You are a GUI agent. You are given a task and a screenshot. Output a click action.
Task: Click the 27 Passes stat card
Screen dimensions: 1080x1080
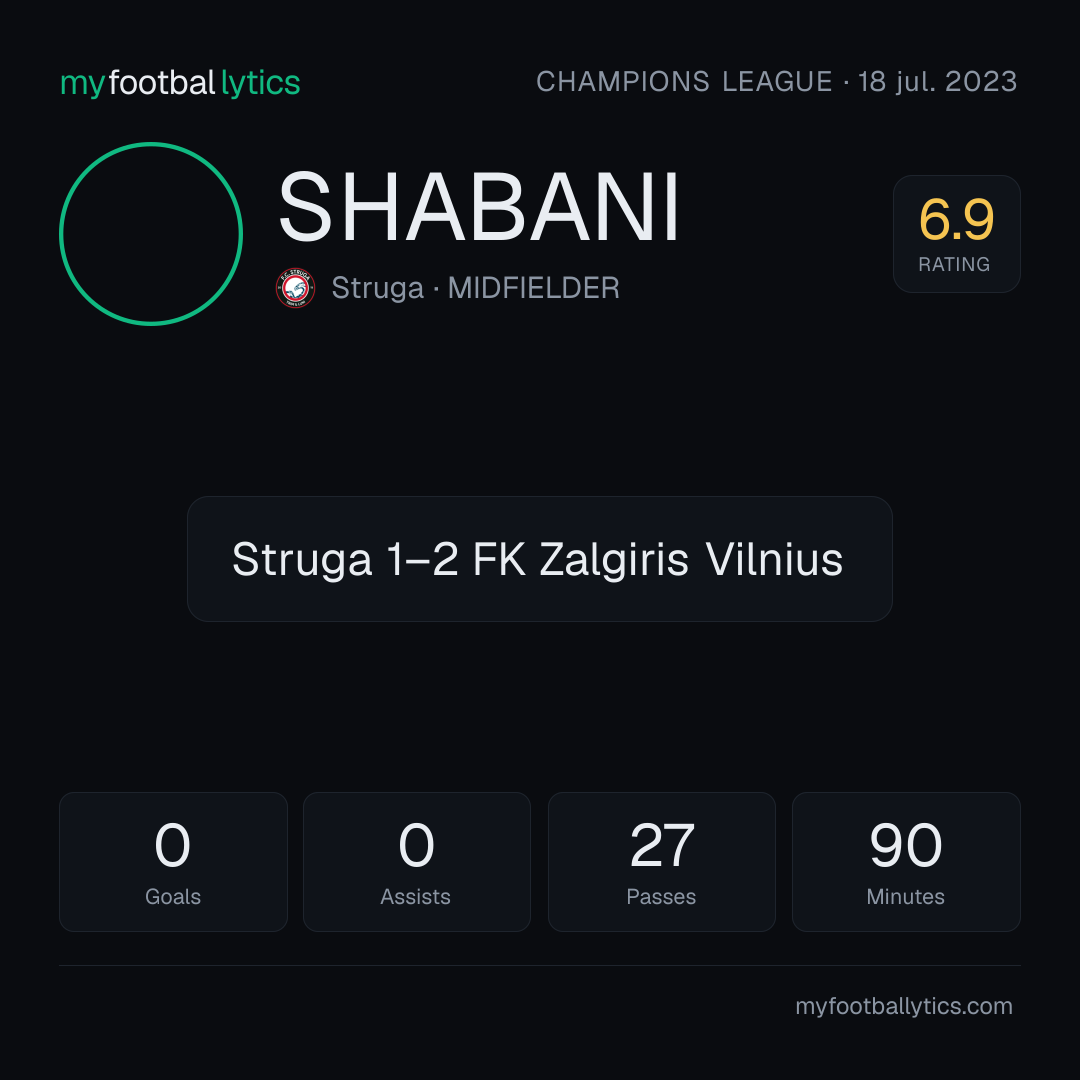pos(661,862)
